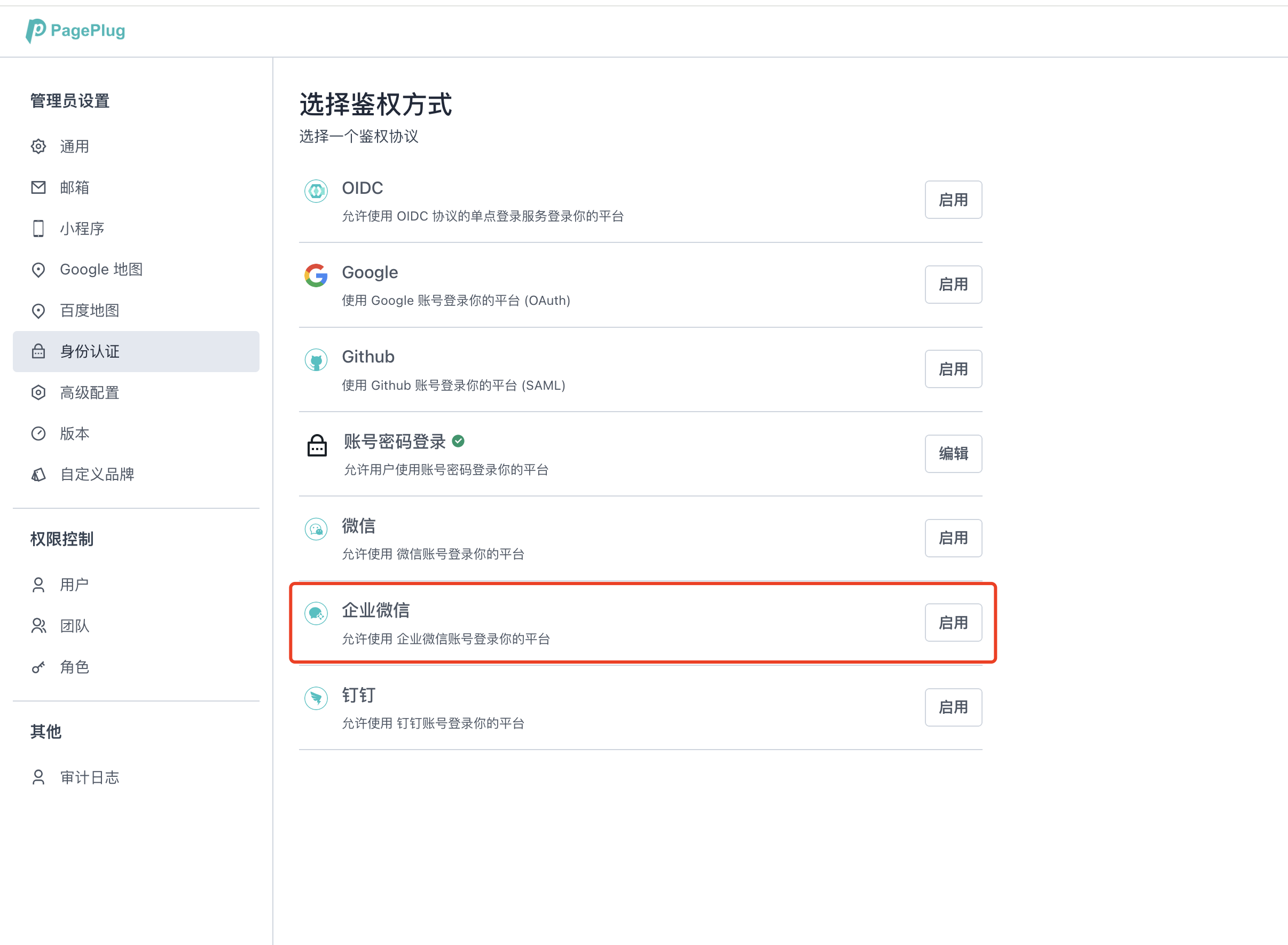Open the 团队 management page
Image resolution: width=1288 pixels, height=945 pixels.
coord(136,626)
